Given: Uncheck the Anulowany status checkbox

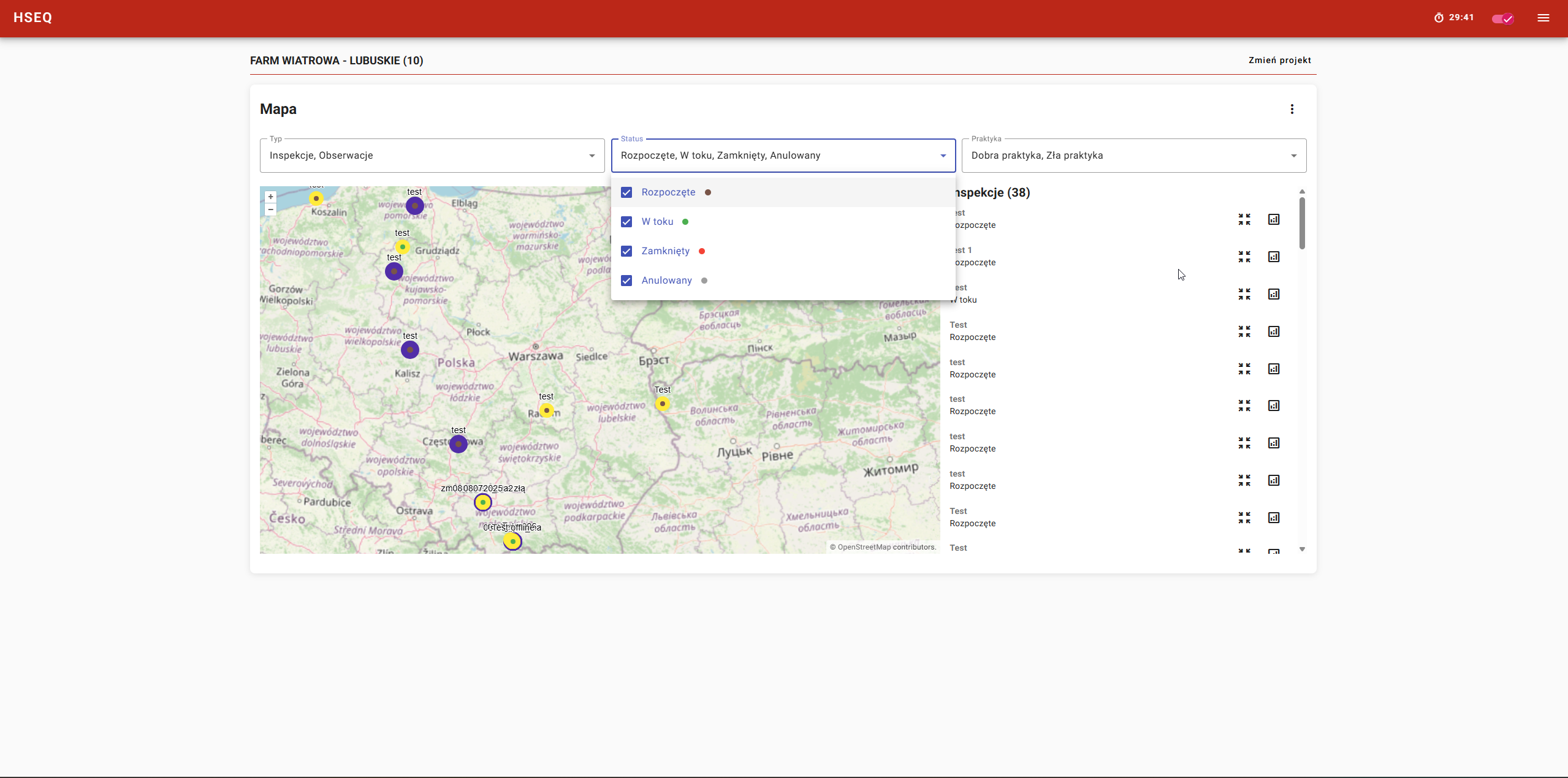Looking at the screenshot, I should point(626,281).
